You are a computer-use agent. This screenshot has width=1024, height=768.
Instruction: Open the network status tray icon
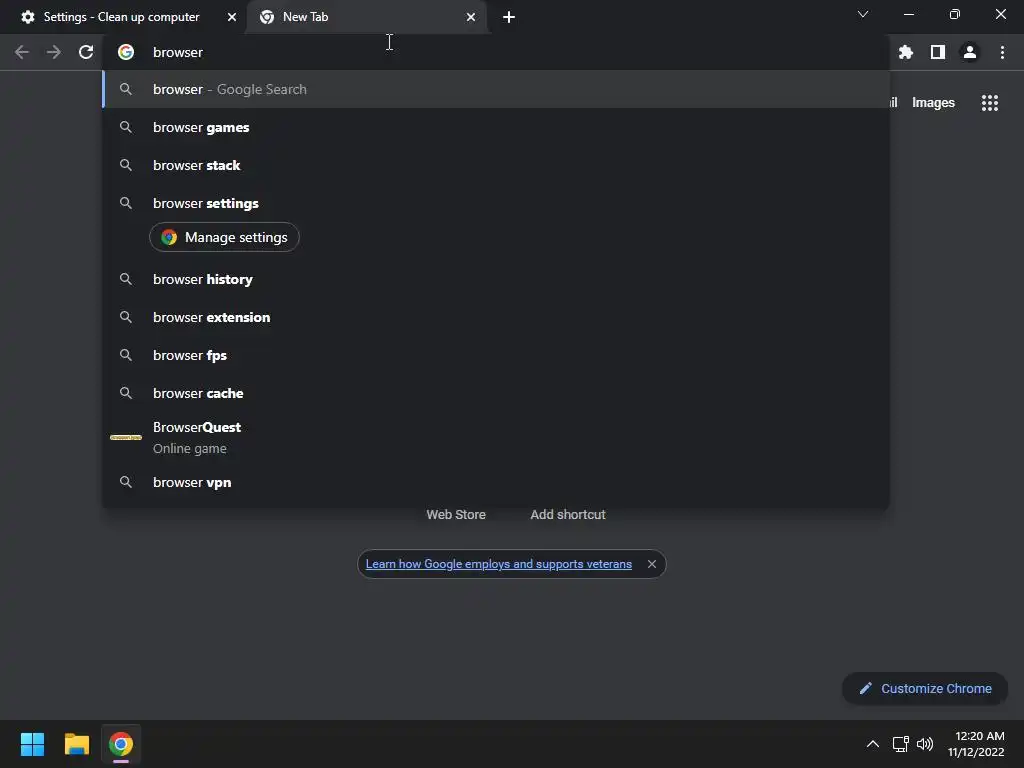pyautogui.click(x=901, y=744)
